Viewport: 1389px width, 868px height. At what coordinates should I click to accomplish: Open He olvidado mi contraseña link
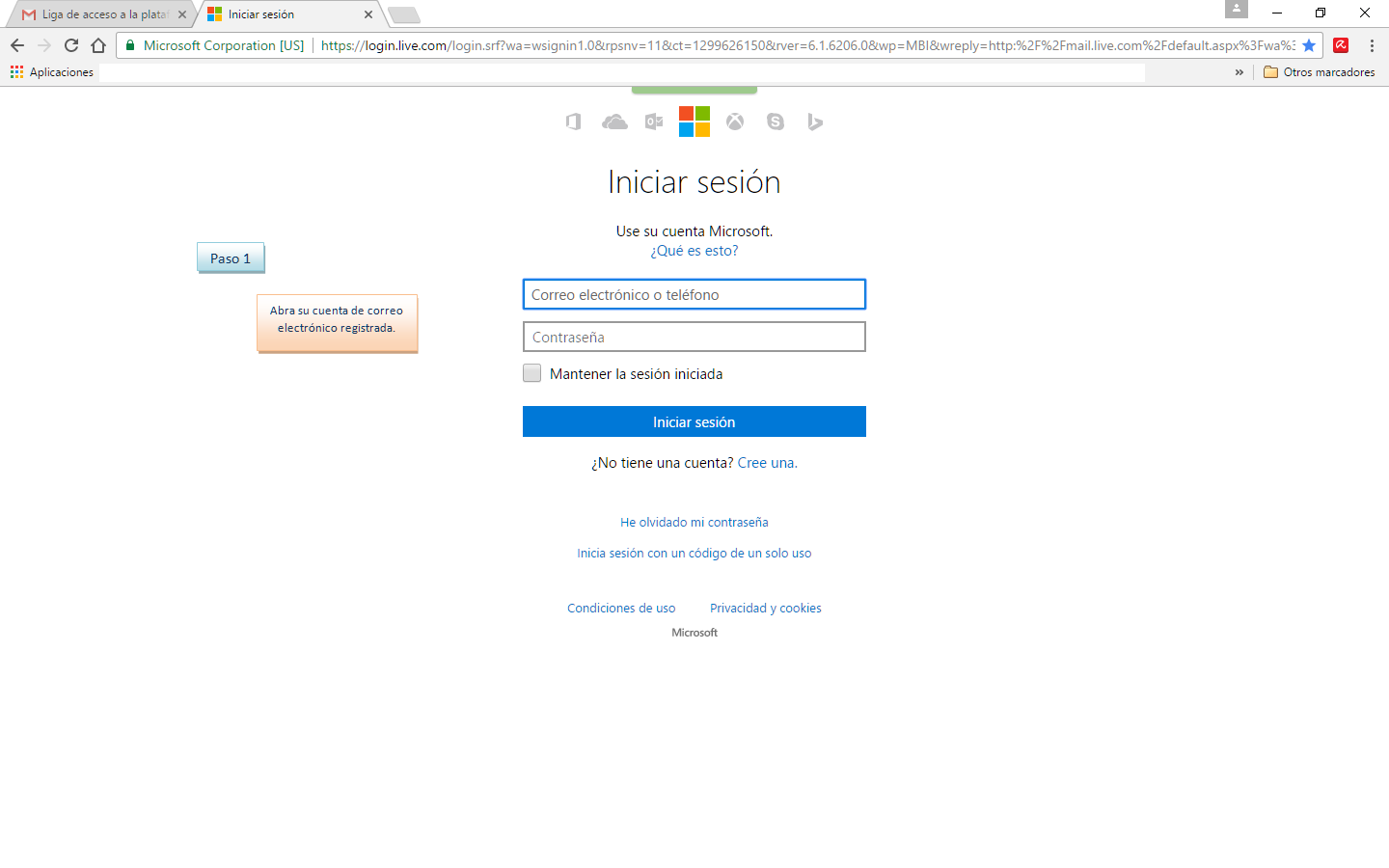[694, 523]
